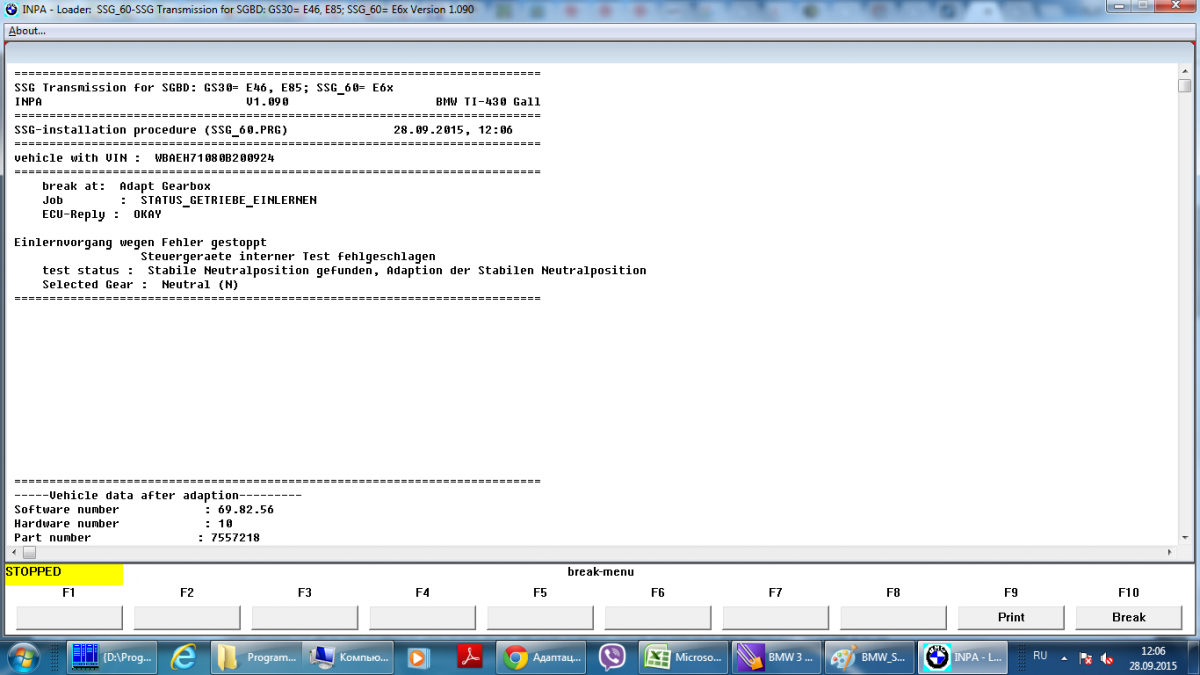Click 'Steuergeraete interner Test fehlgeschlagen' line
The width and height of the screenshot is (1200, 675).
[288, 256]
